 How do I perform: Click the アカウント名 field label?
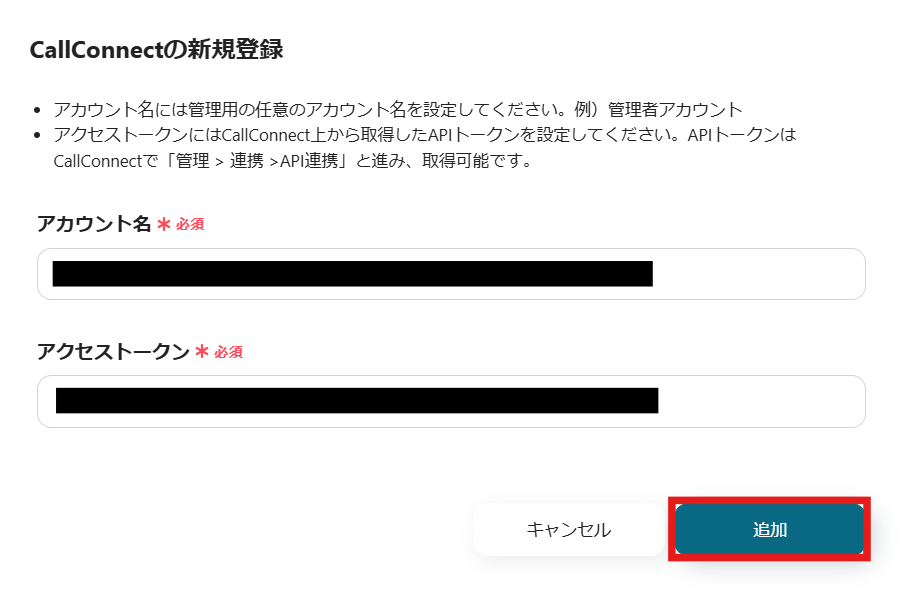(x=93, y=224)
